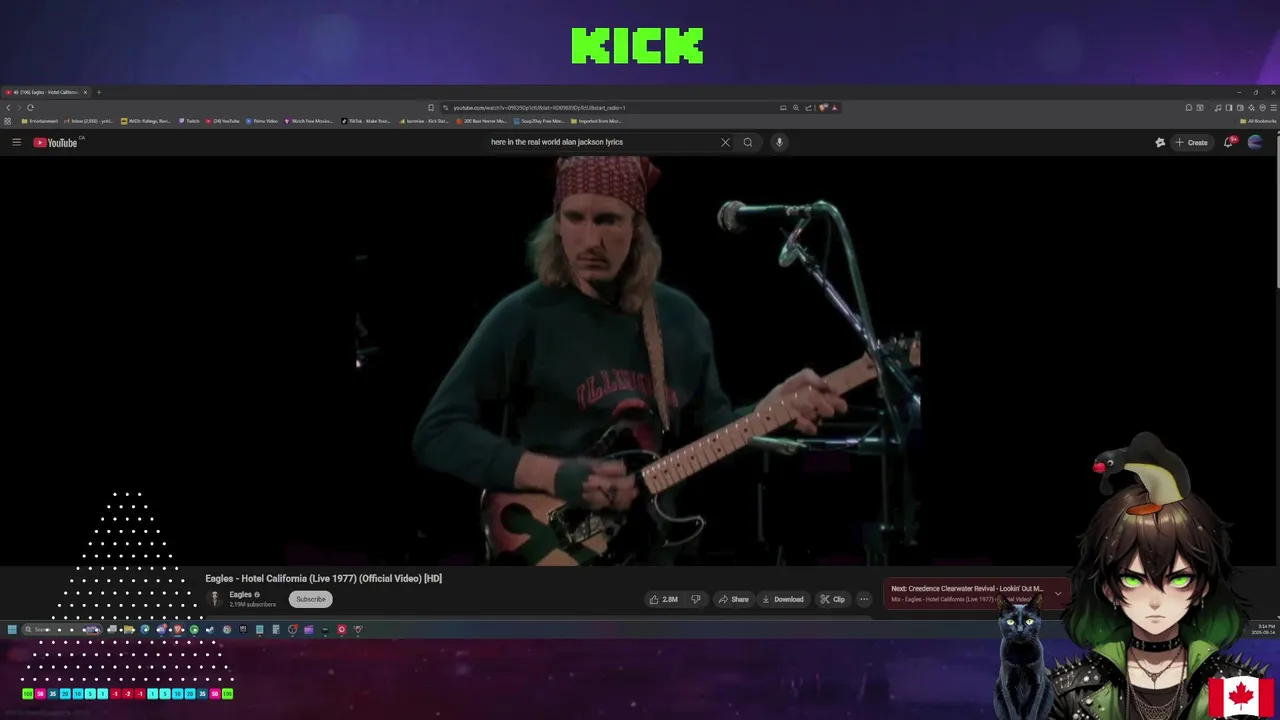
Task: Open the IMDb Ratings bookmark
Action: point(146,121)
